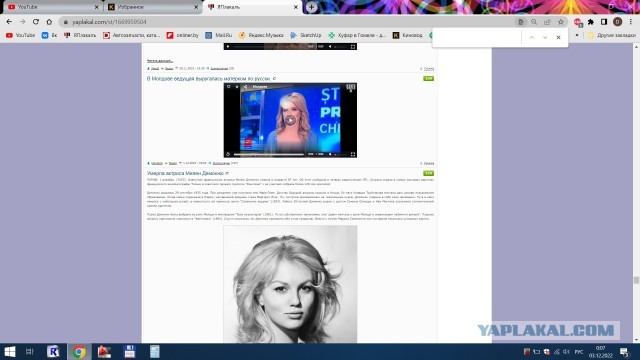Close the YouTube tab

pos(97,7)
